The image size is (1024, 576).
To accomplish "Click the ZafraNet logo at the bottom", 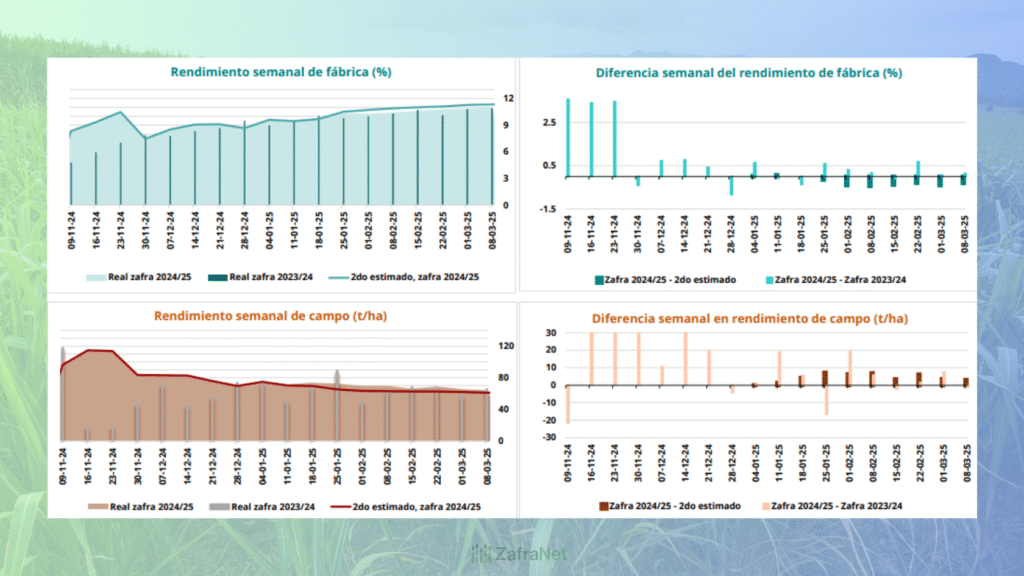I will tap(511, 551).
